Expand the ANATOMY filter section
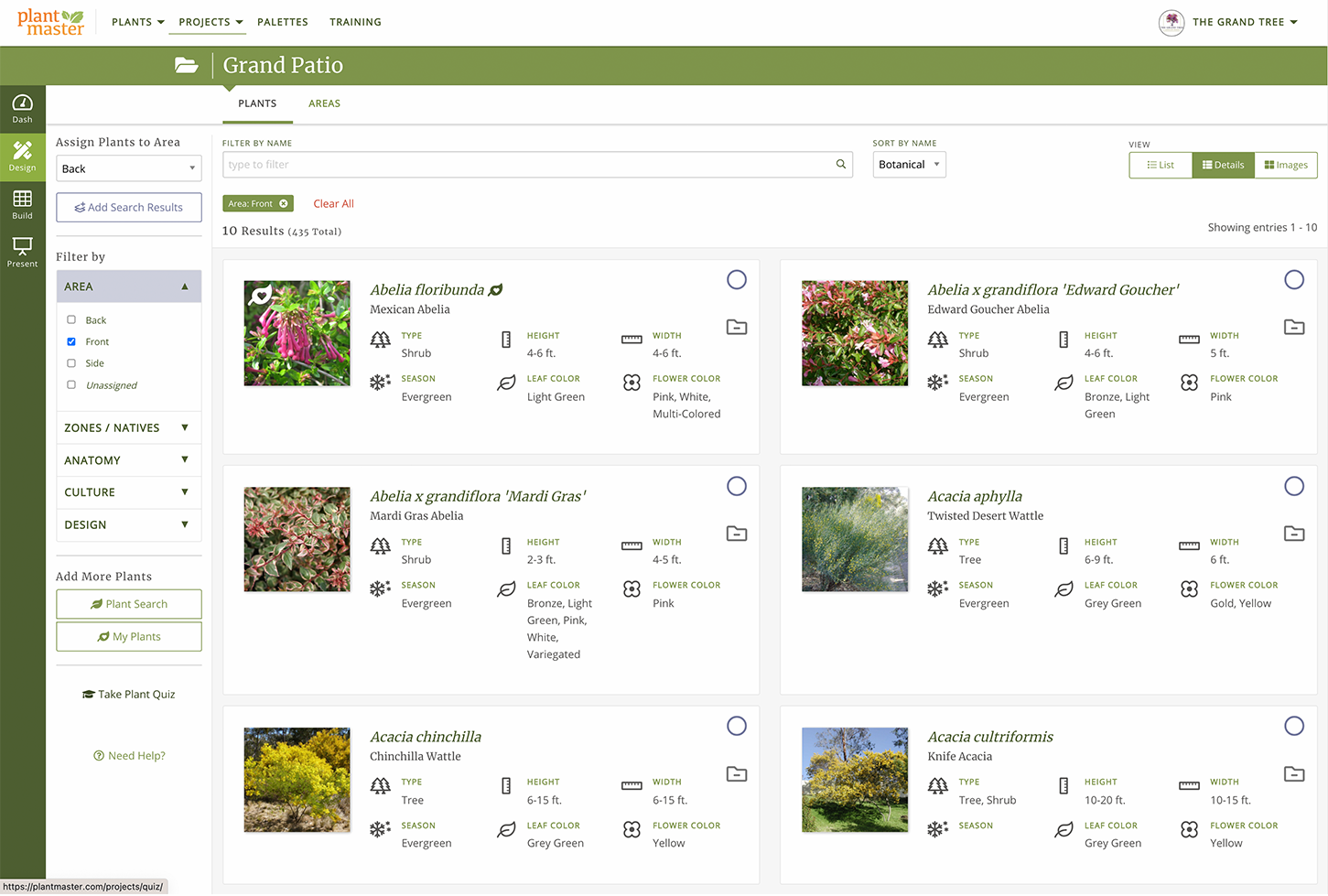This screenshot has width=1328, height=896. coord(128,460)
